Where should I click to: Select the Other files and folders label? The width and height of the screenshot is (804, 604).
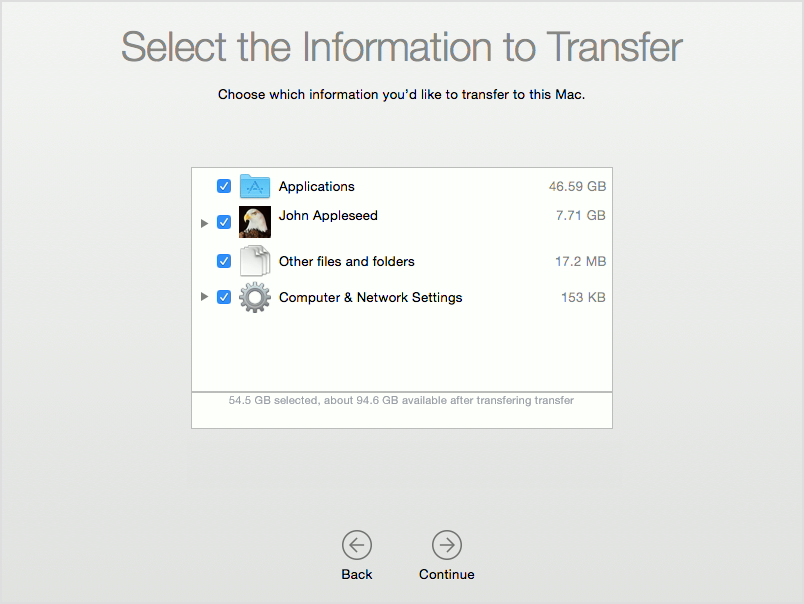click(x=347, y=261)
